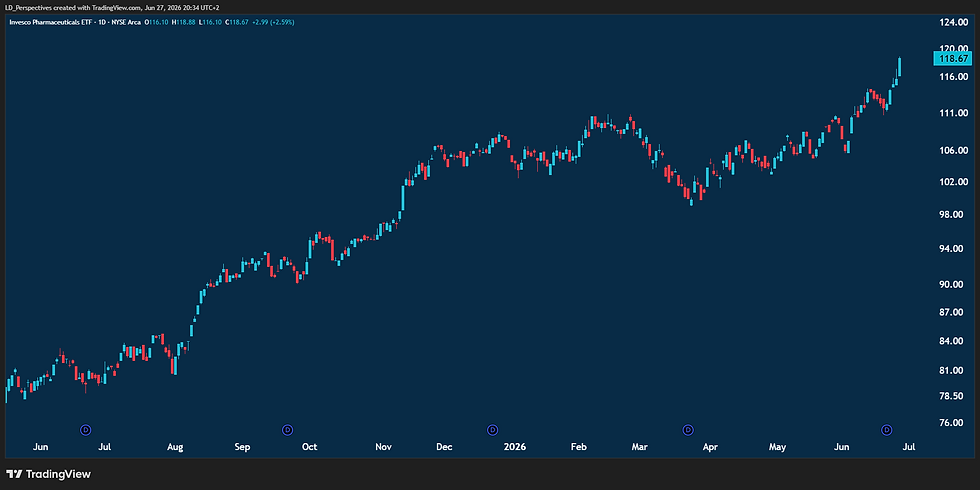980x490 pixels.
Task: Click the 106.00 price axis label
Action: [954, 151]
